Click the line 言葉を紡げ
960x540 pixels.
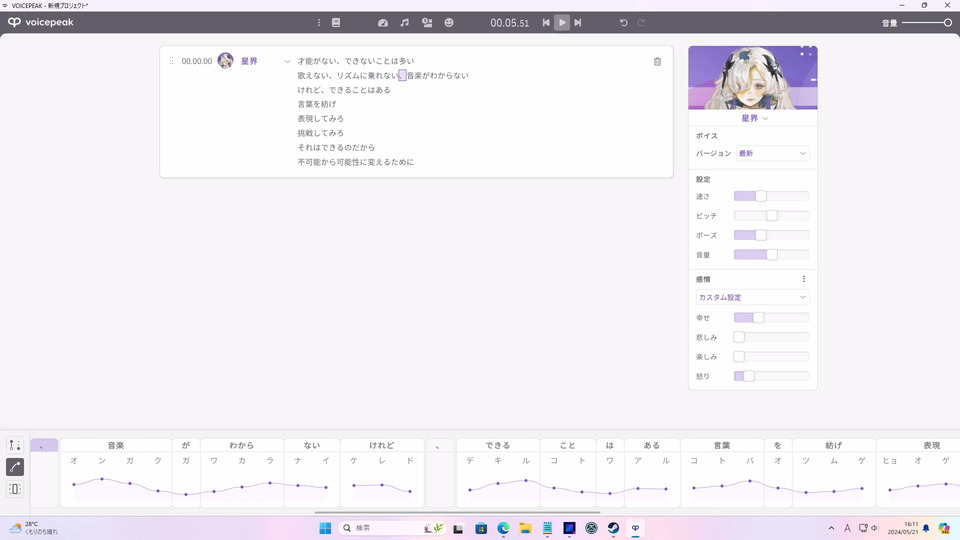coord(317,104)
